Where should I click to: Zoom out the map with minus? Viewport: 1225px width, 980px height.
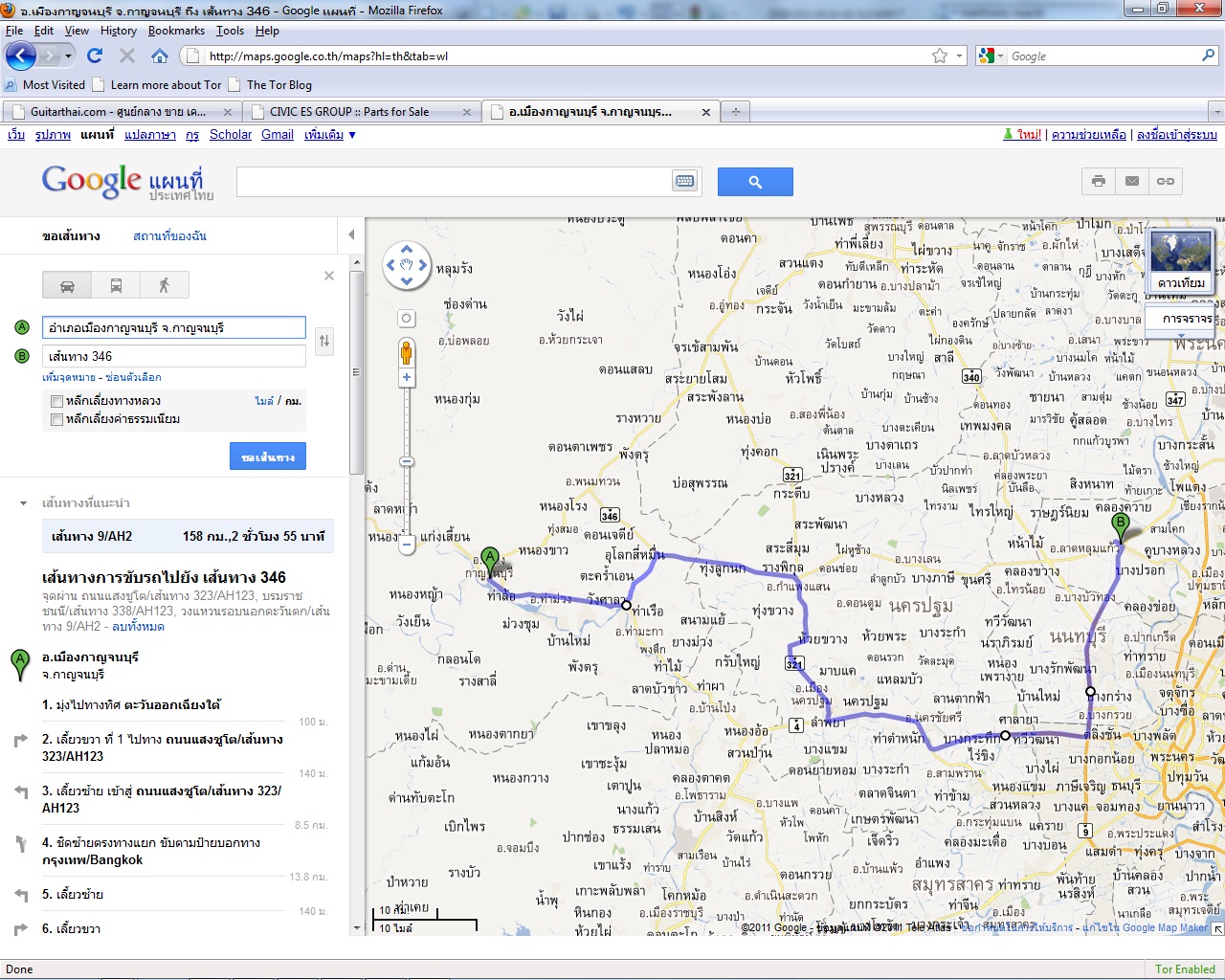coord(407,546)
